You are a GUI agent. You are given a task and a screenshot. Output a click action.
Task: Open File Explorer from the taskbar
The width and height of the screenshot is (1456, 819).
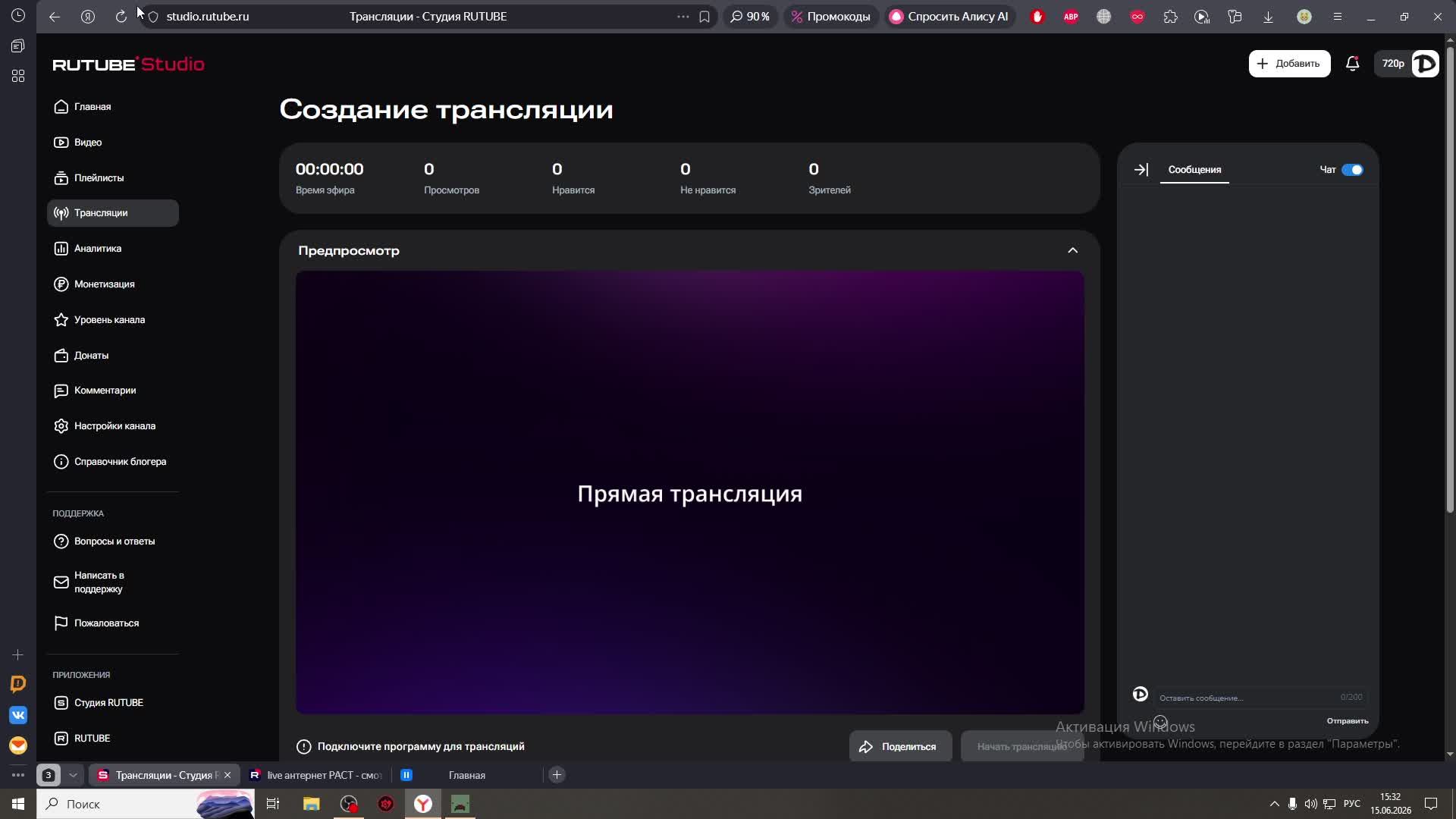(x=312, y=804)
